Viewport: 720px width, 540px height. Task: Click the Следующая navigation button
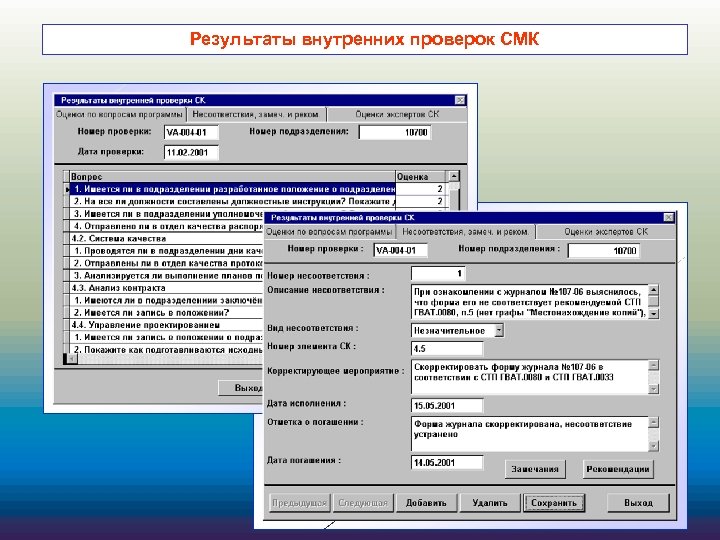point(363,503)
